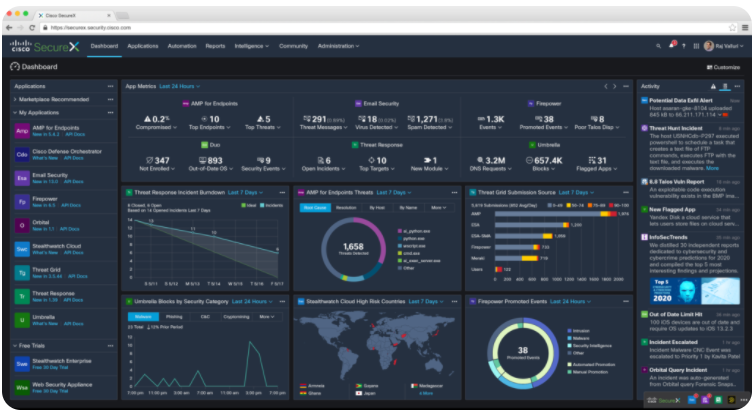
Task: Select Phishing tab in Umbrella Blocks
Action: 174,317
